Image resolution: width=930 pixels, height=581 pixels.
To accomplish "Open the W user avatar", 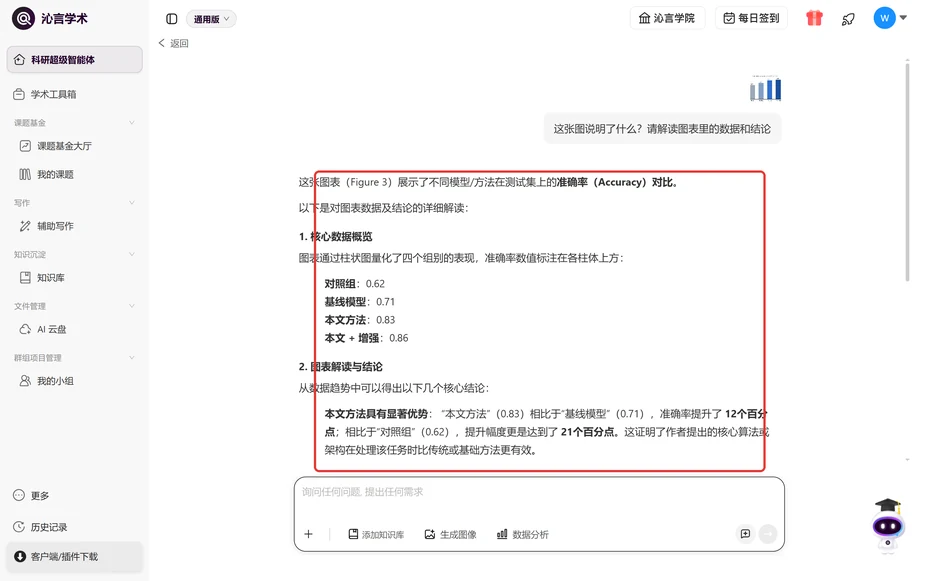I will [884, 18].
